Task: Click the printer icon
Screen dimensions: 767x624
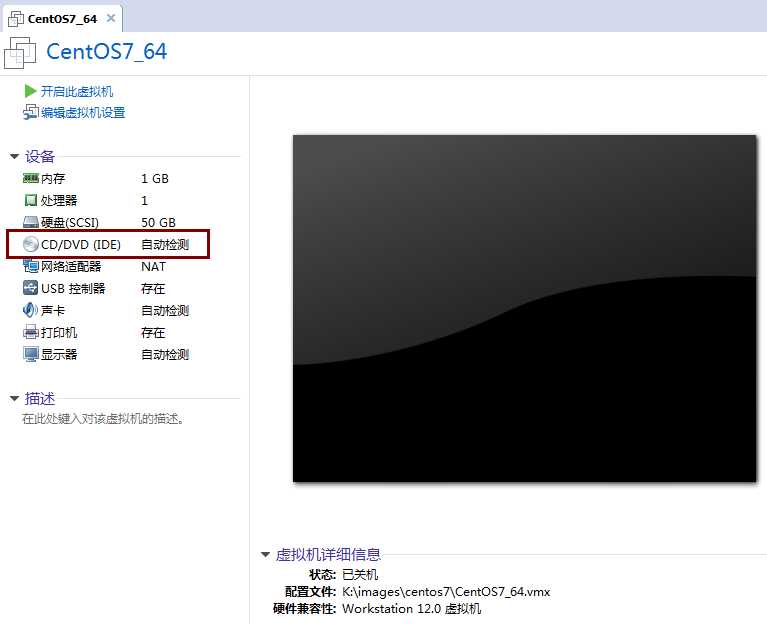Action: click(30, 332)
